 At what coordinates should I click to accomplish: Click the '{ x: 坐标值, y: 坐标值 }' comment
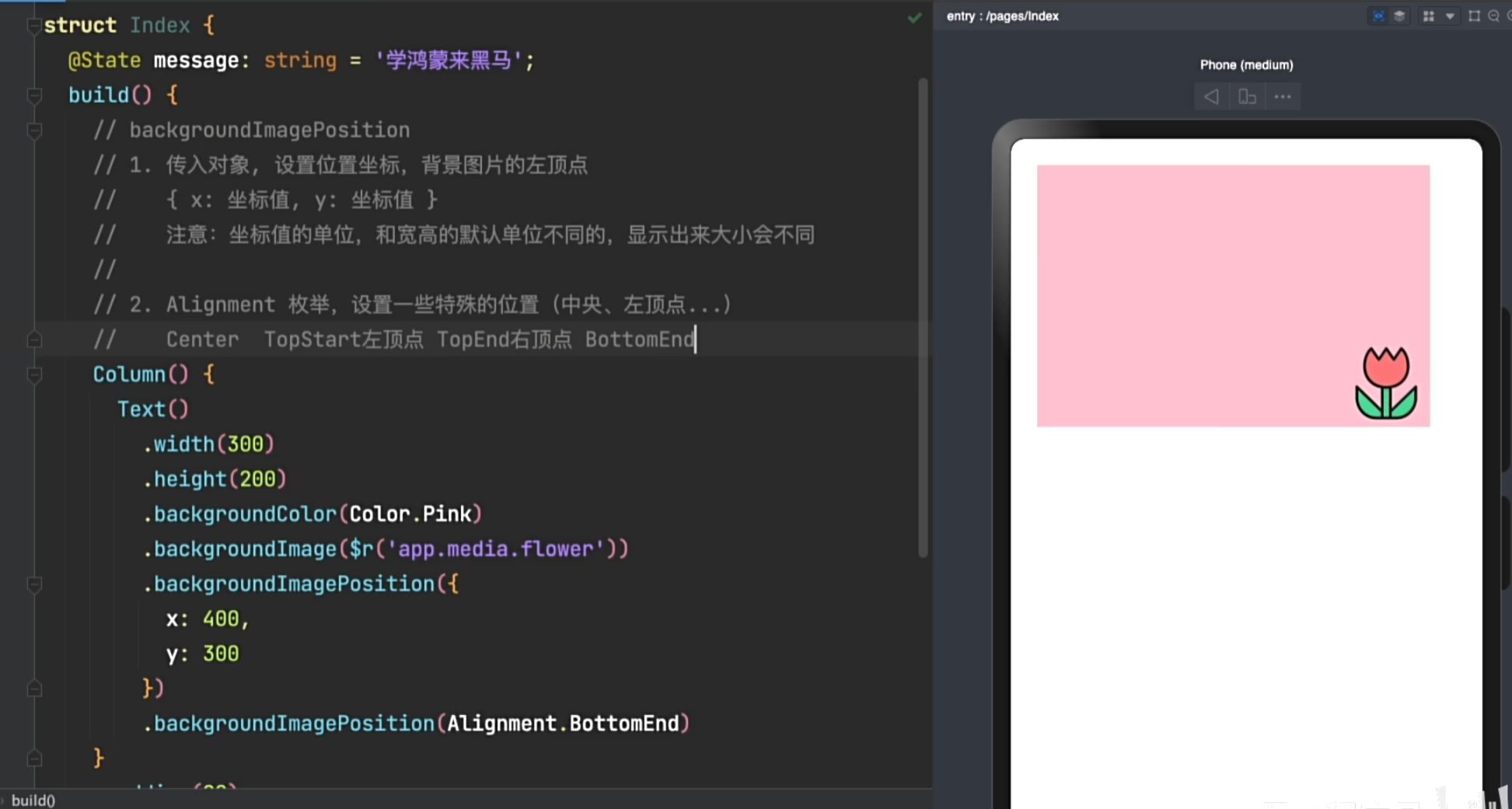tap(302, 200)
